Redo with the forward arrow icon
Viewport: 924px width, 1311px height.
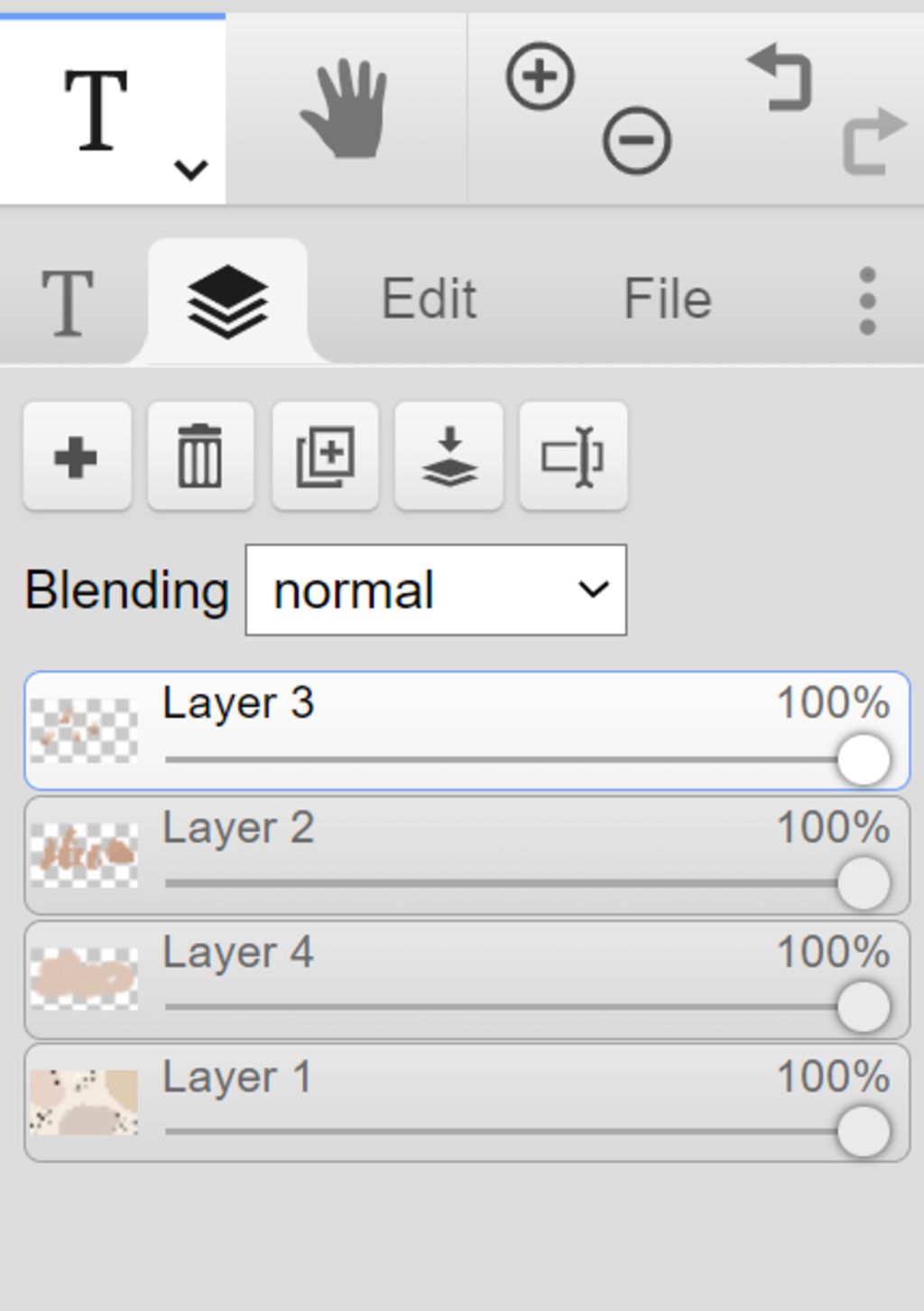[873, 140]
